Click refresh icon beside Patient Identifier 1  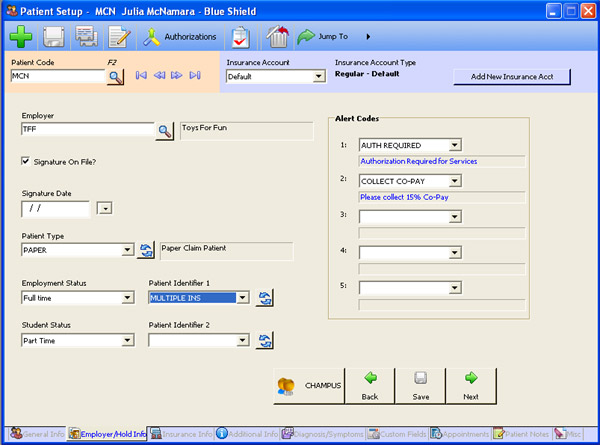pyautogui.click(x=264, y=298)
